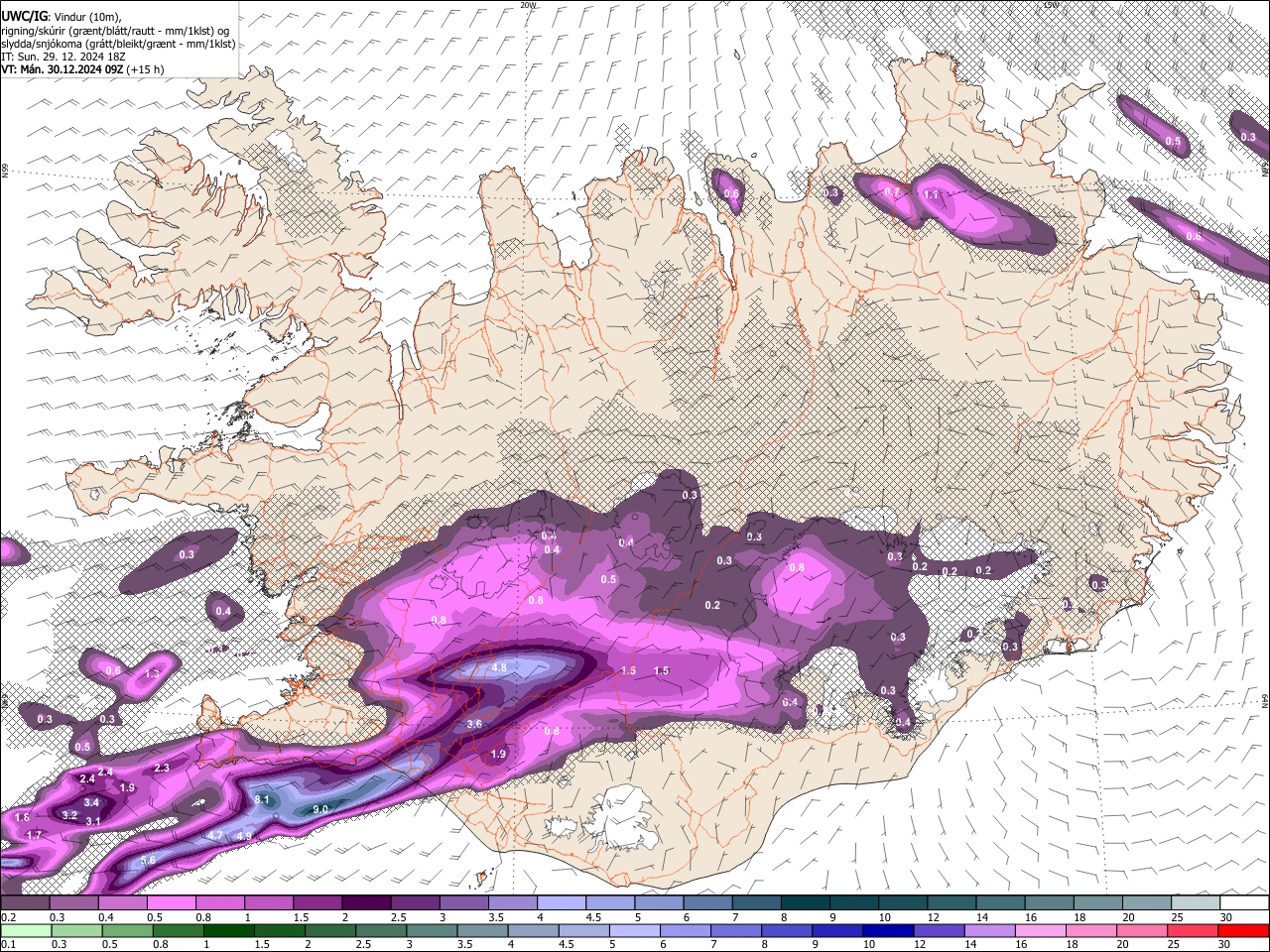Click the lower legend violet swatch labelled 12
The image size is (1270, 952).
[x=937, y=930]
